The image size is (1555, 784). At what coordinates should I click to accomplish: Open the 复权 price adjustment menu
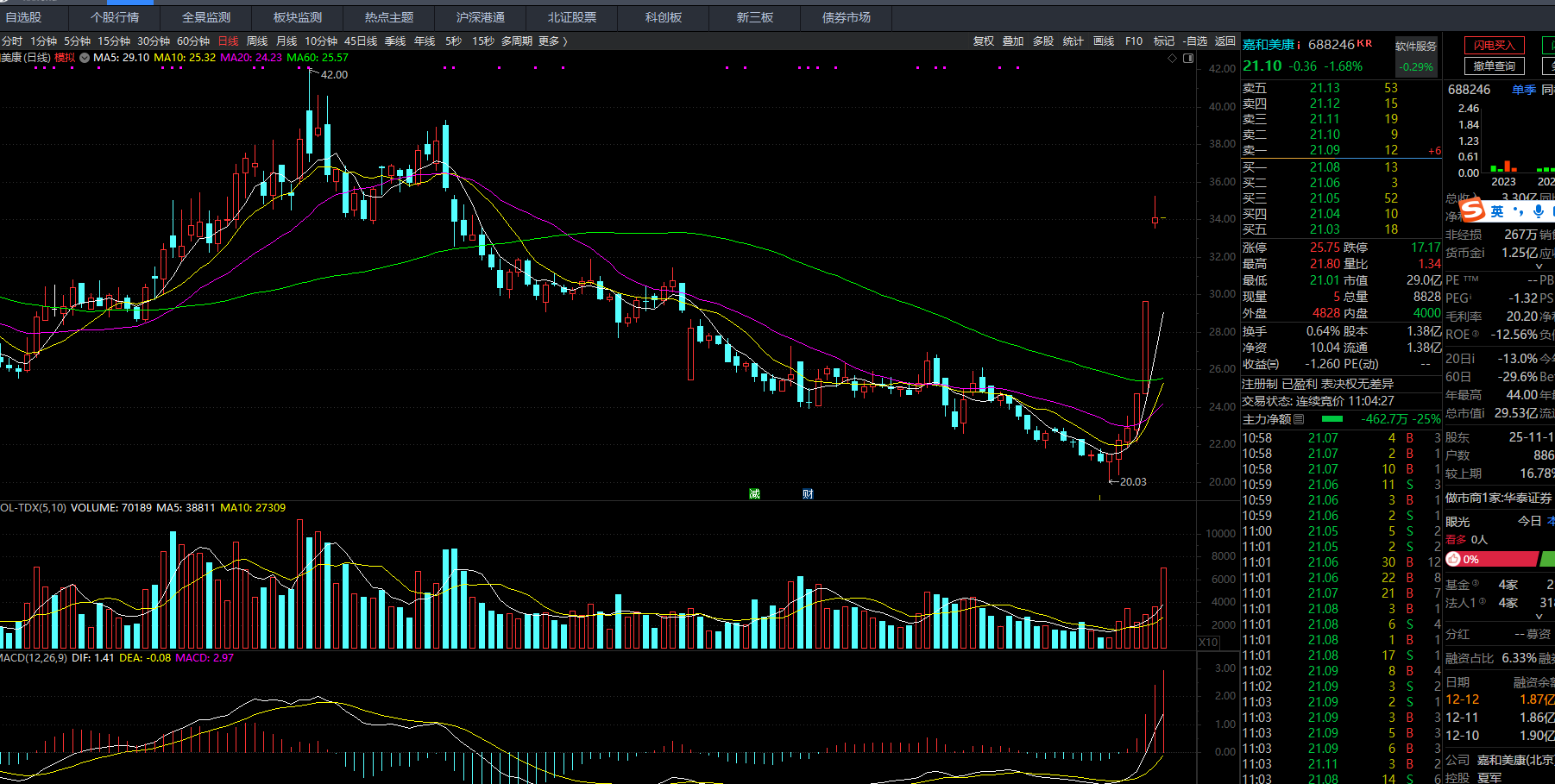click(984, 41)
